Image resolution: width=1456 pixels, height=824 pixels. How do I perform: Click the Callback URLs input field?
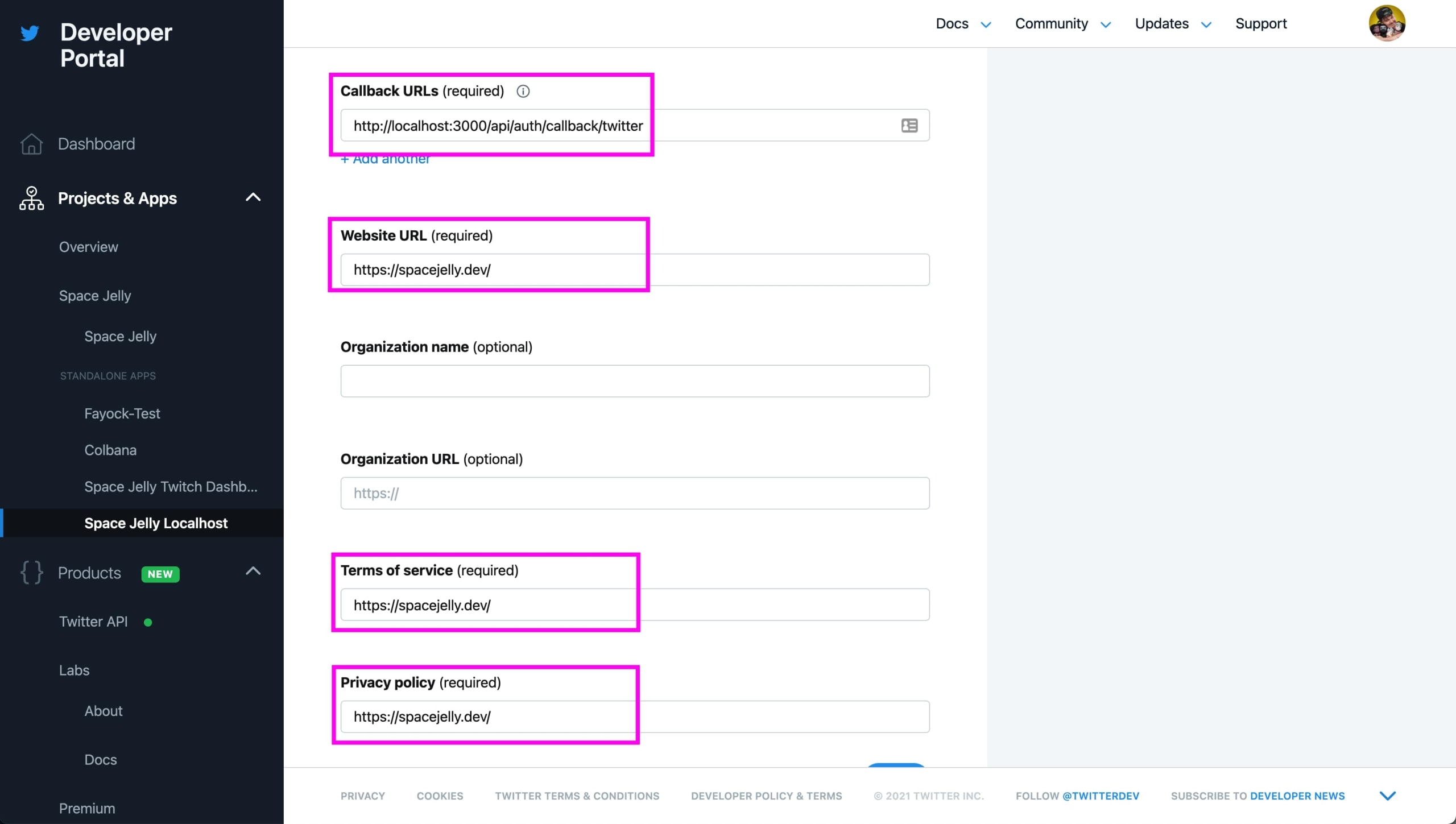(x=635, y=125)
